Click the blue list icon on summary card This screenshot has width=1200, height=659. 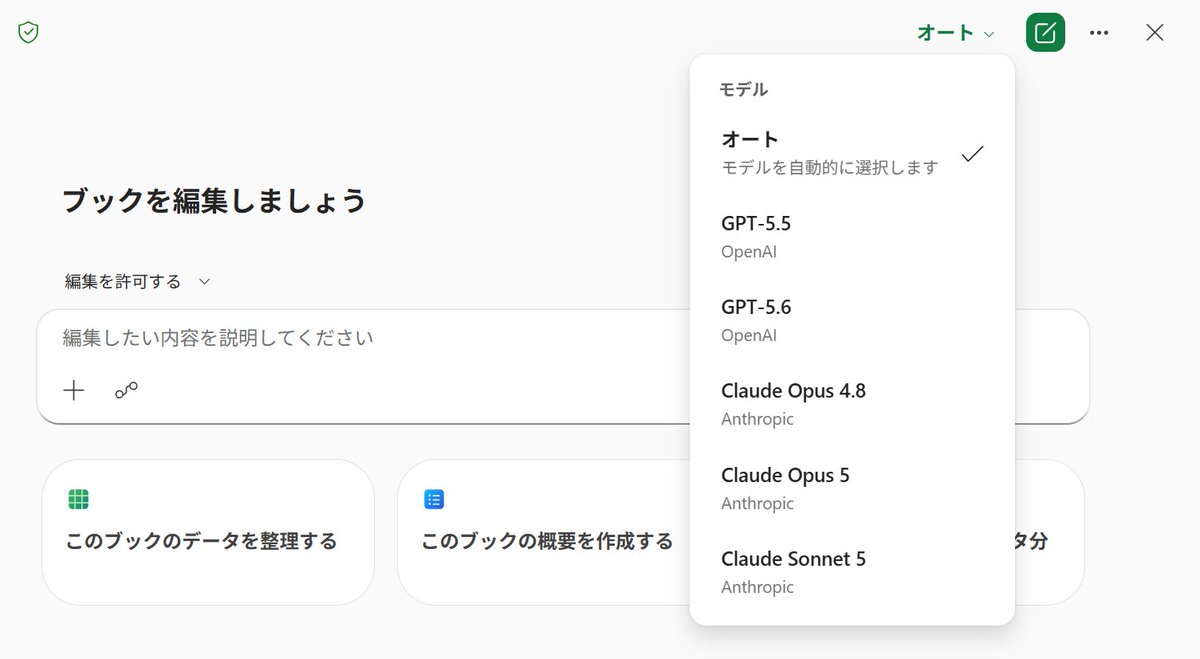(x=434, y=500)
